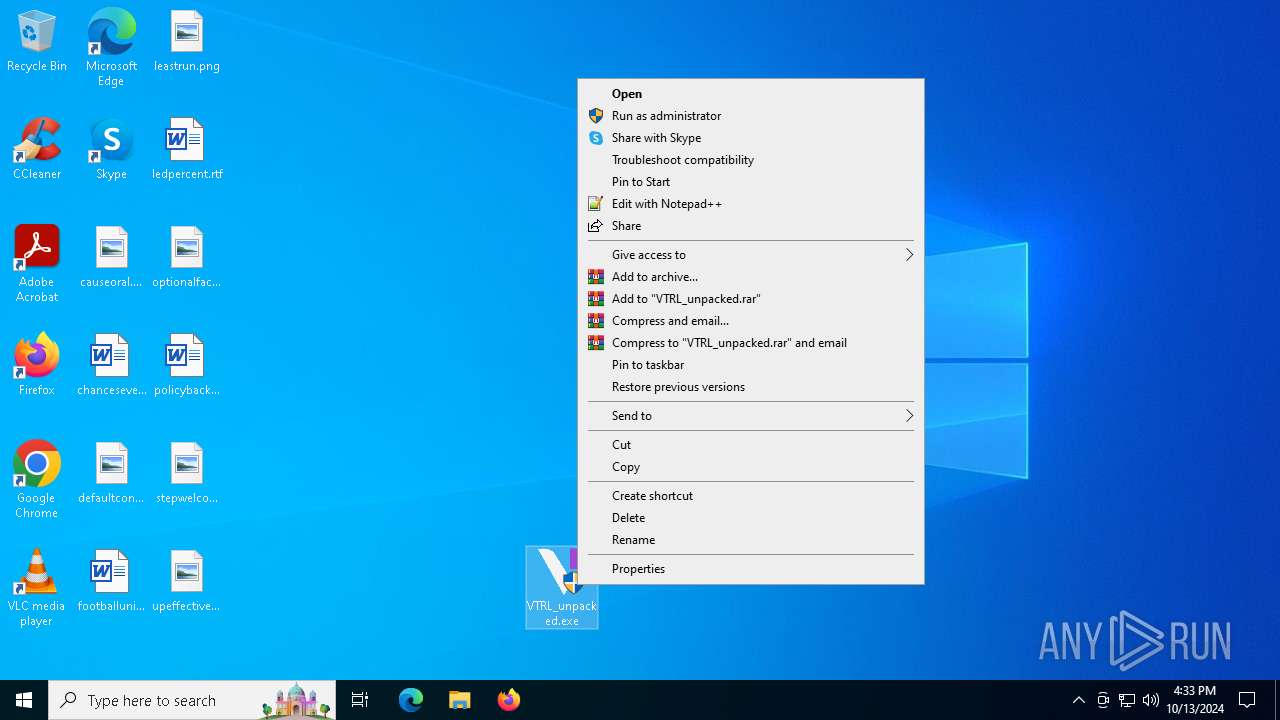Select the policyback Word document icon
The width and height of the screenshot is (1280, 720).
(x=187, y=366)
